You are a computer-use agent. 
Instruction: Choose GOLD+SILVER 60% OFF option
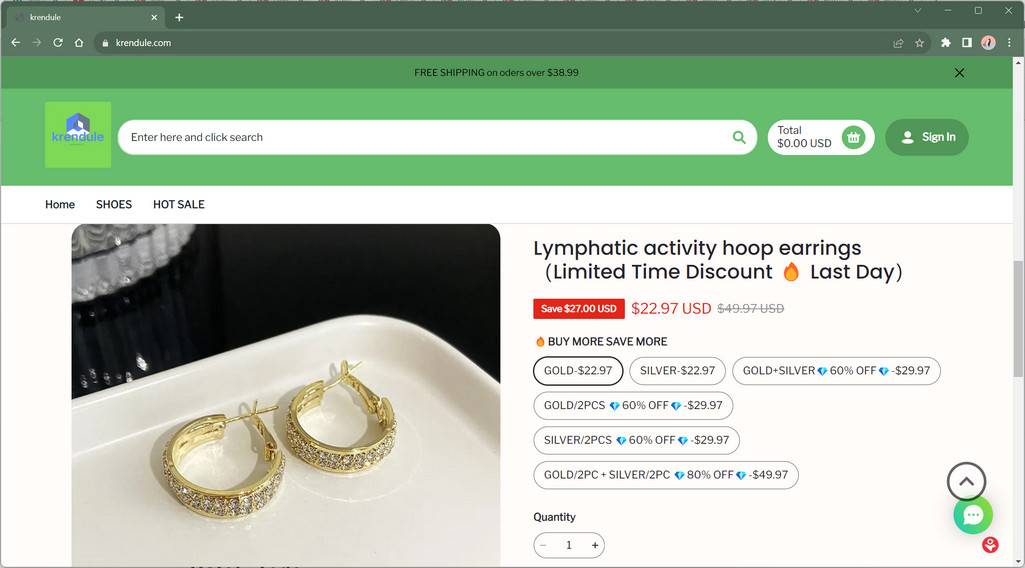click(x=836, y=371)
